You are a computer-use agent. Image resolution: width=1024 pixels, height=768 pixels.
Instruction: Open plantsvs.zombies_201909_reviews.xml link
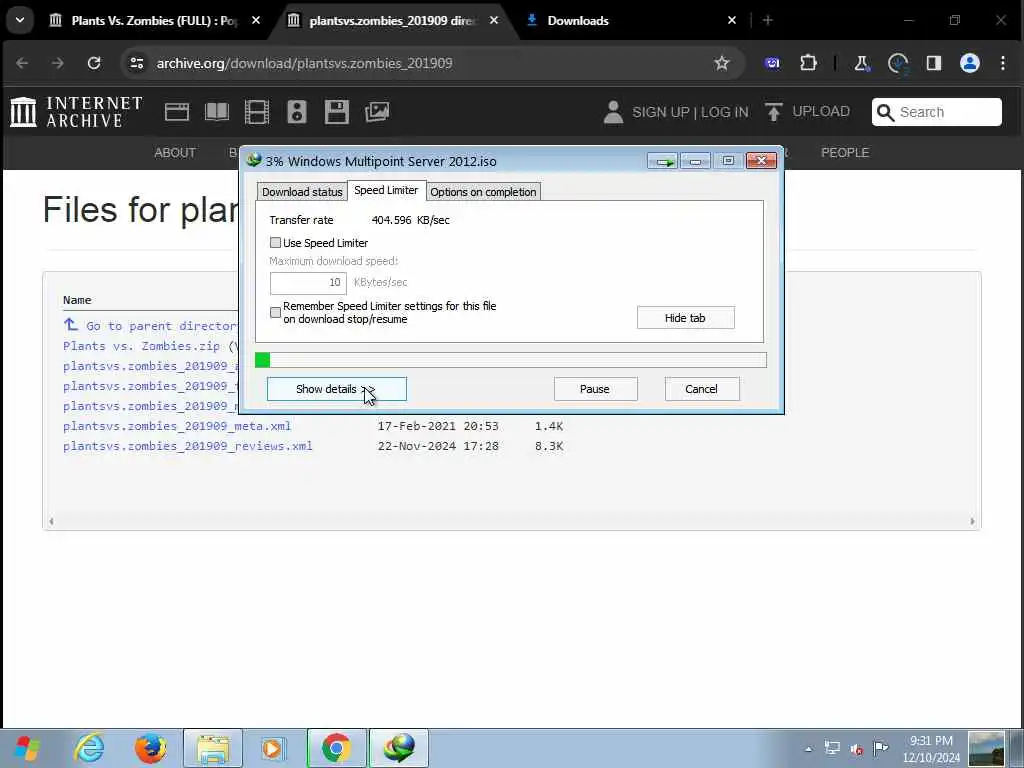point(187,447)
